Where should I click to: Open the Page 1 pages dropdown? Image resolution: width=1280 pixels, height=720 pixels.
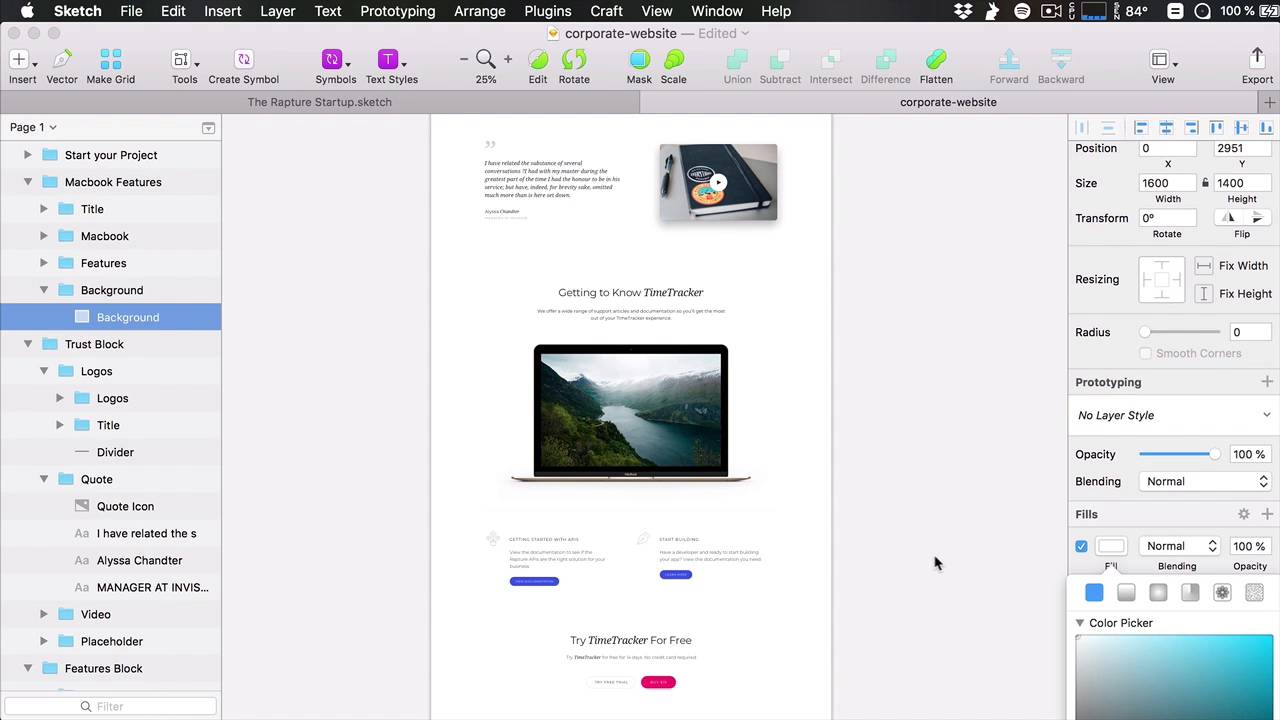coord(33,127)
